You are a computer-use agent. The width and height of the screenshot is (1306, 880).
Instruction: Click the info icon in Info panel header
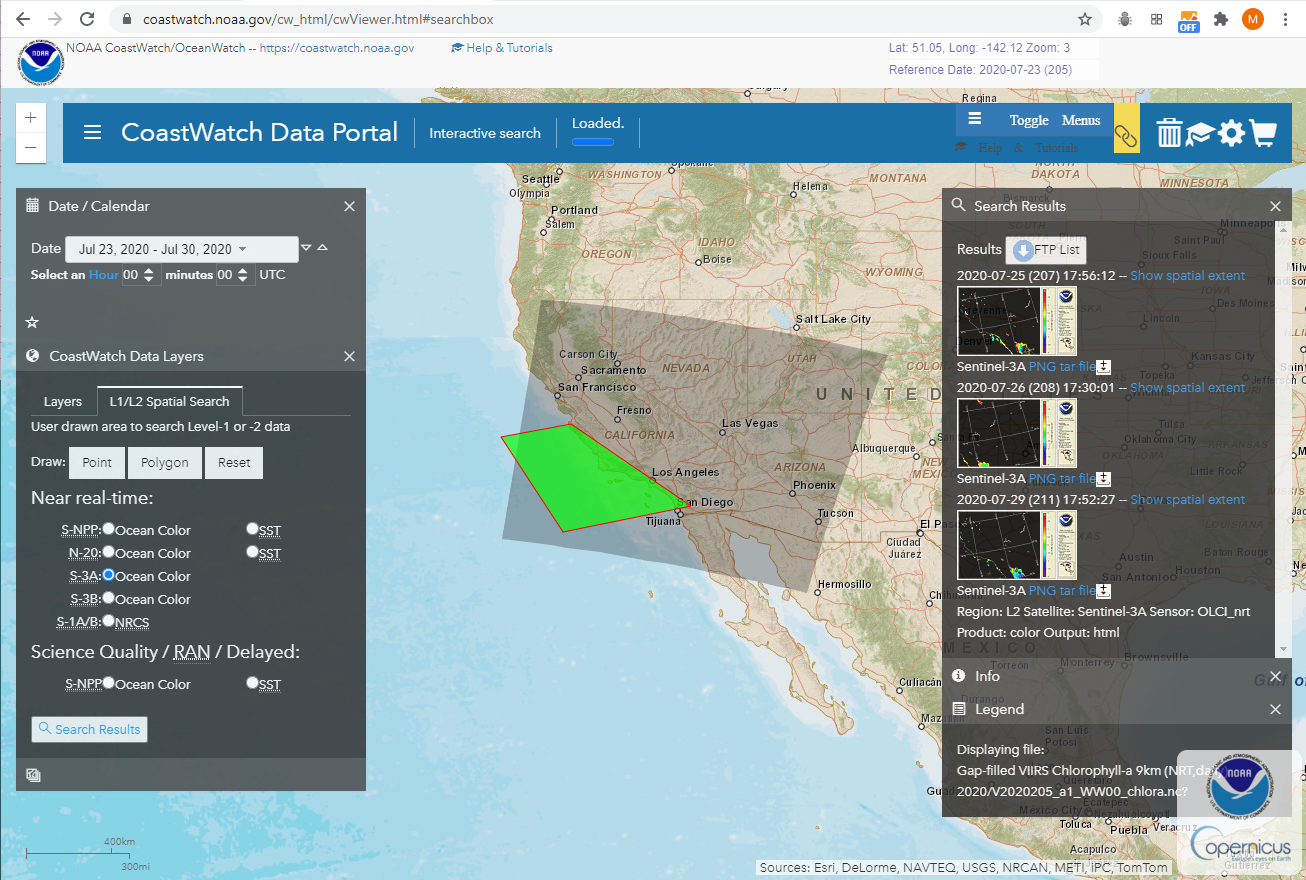[959, 675]
